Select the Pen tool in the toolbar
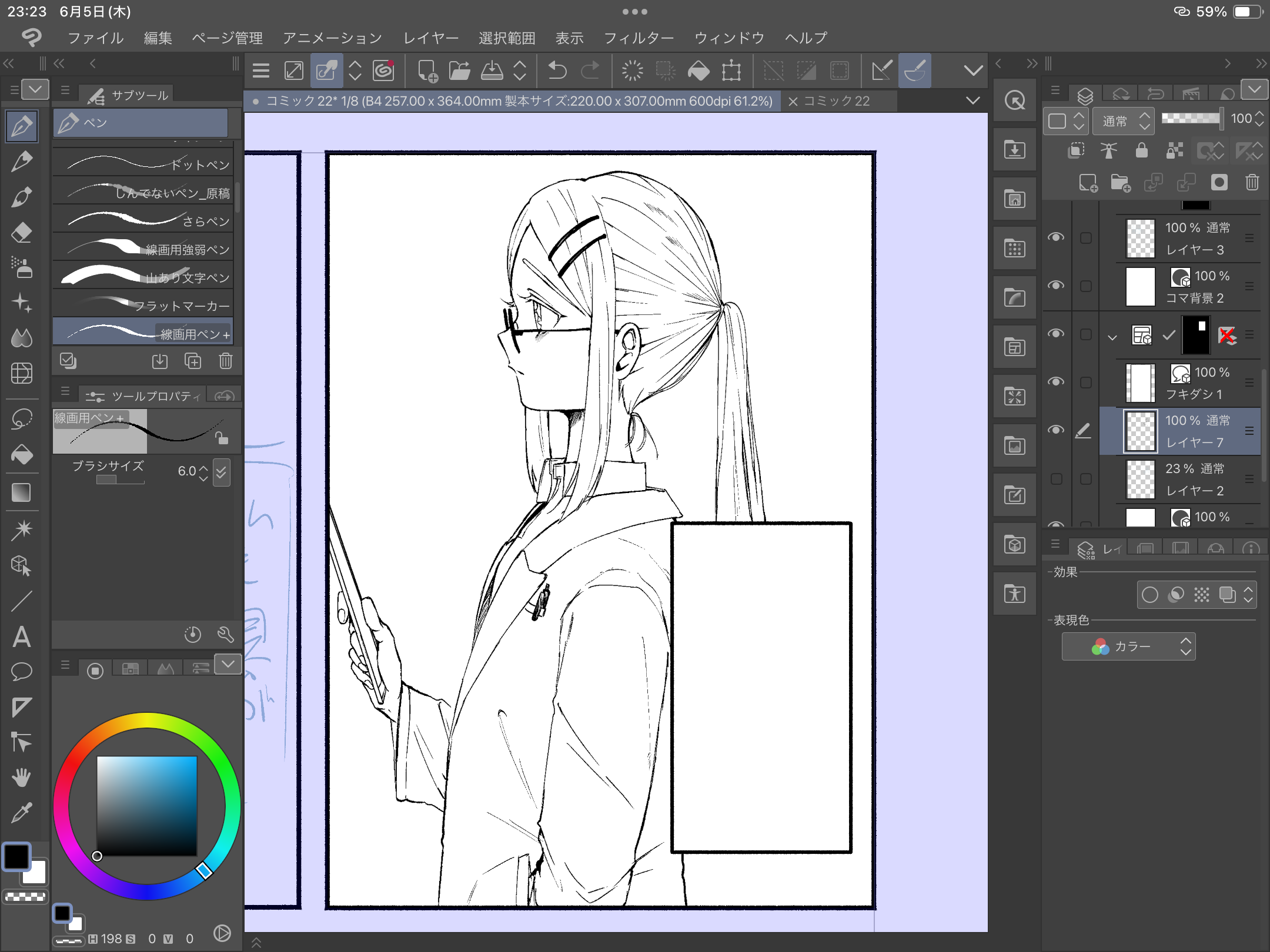Image resolution: width=1270 pixels, height=952 pixels. pos(22,126)
